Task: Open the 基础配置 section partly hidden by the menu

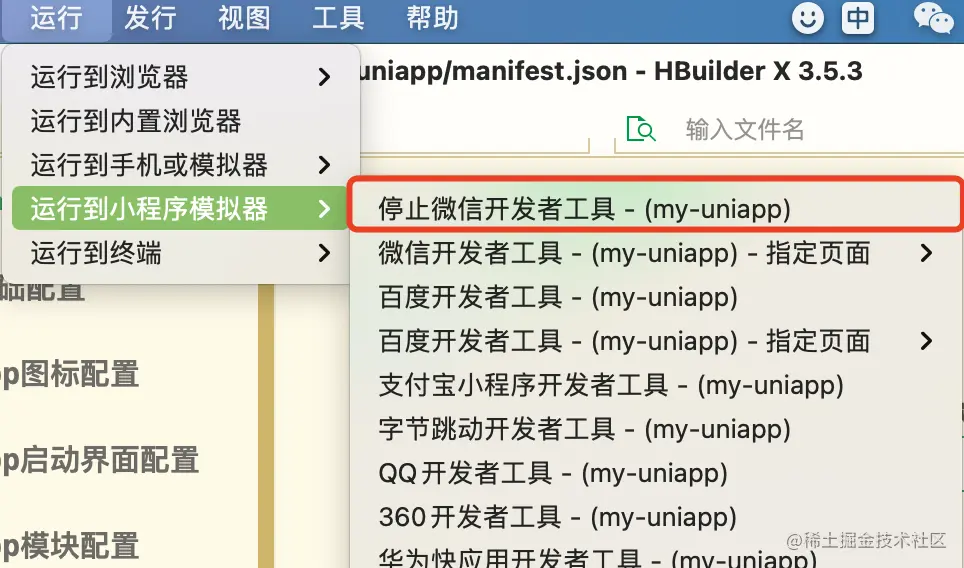Action: pos(42,293)
